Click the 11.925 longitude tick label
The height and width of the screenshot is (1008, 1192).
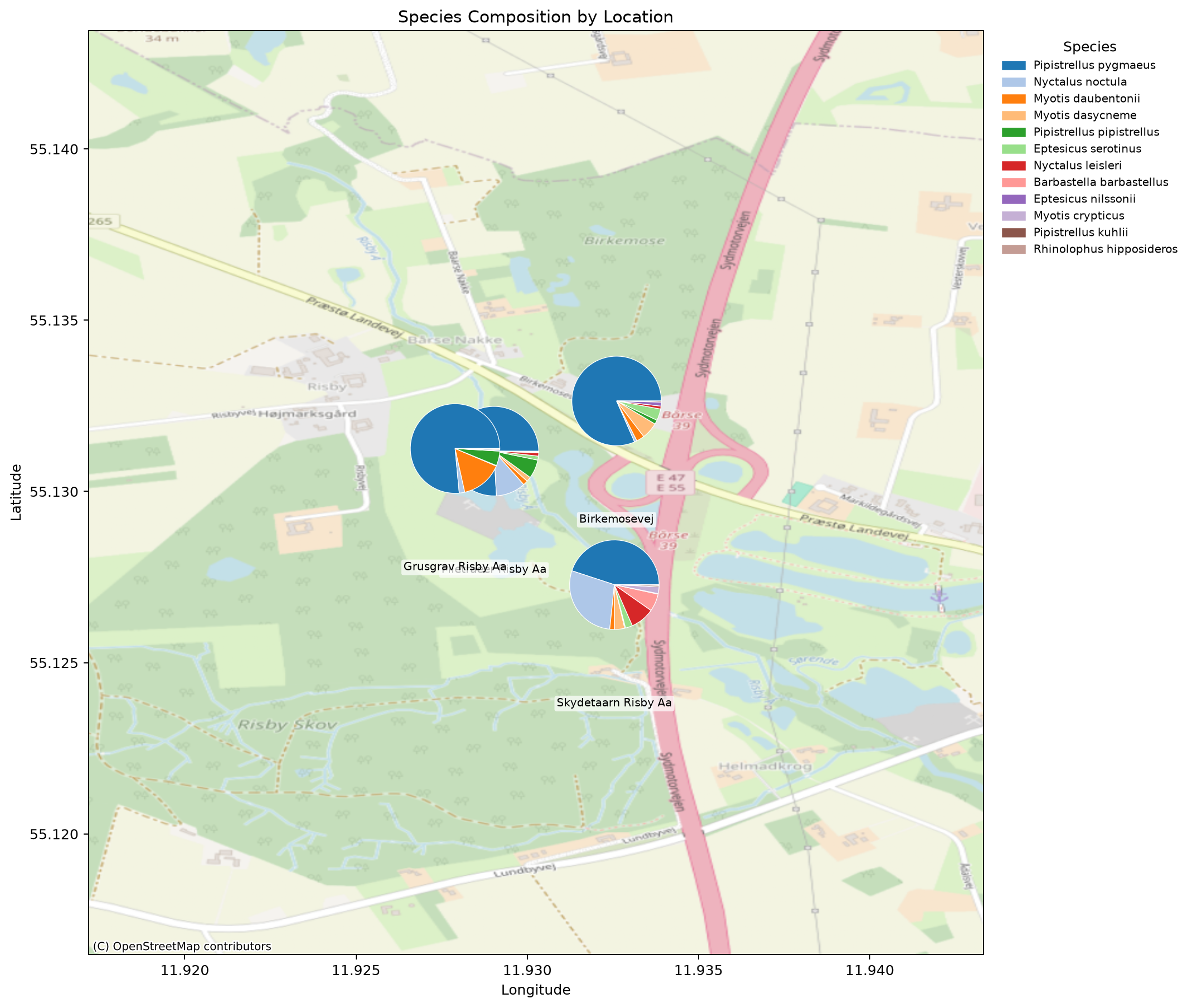[356, 969]
